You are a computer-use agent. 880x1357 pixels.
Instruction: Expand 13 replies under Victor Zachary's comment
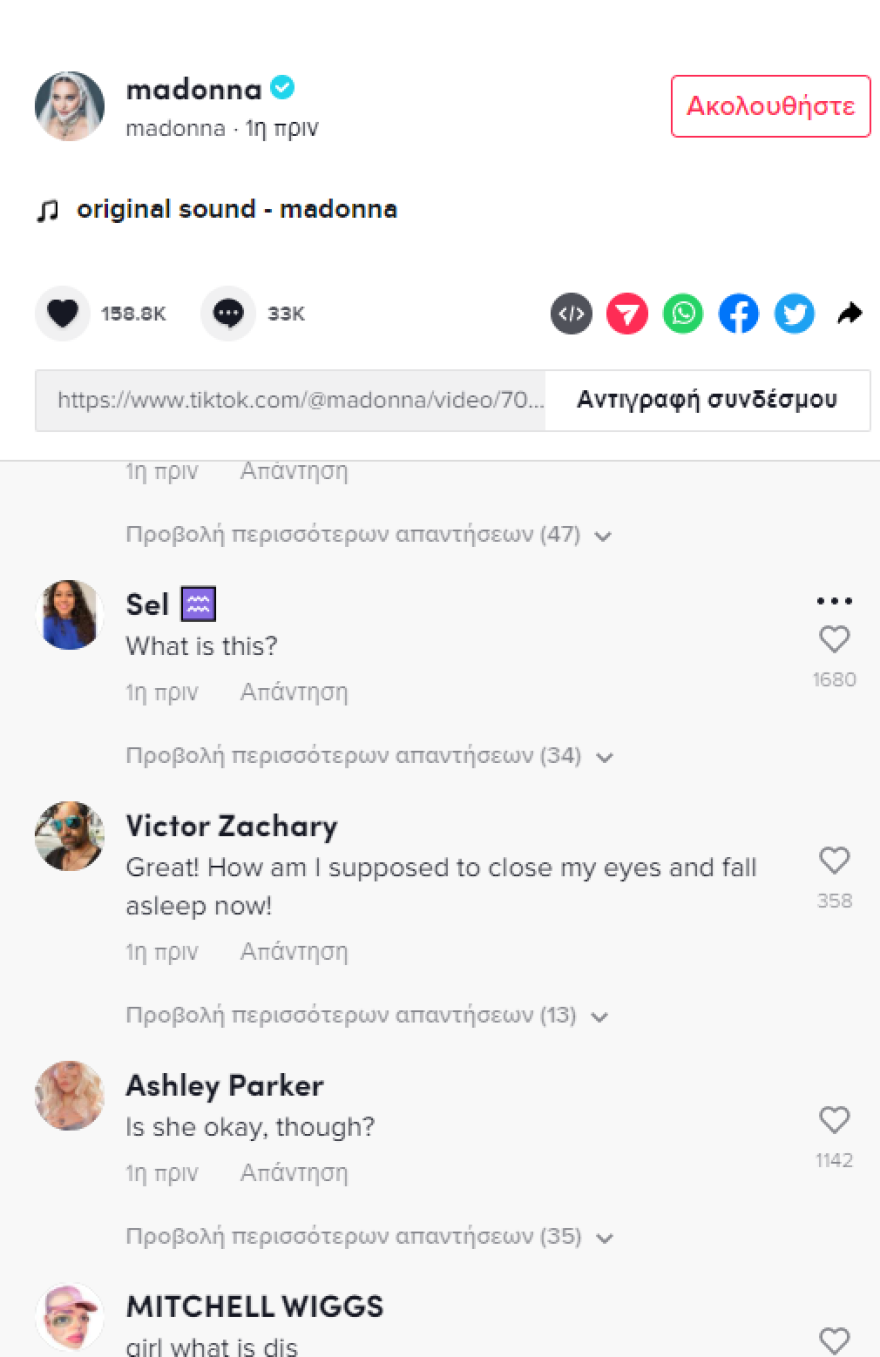point(366,1016)
